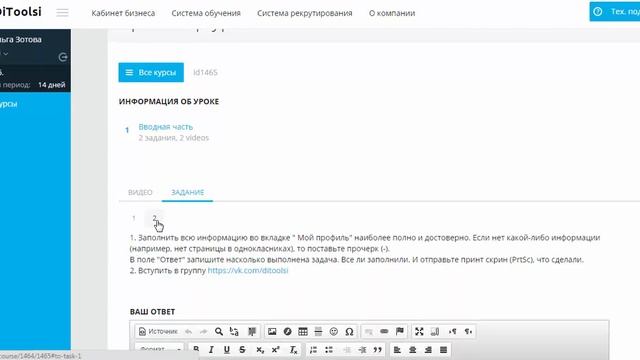Screen dimensions: 640x360
Task: Open Система рекрутирования menu
Action: click(x=304, y=13)
